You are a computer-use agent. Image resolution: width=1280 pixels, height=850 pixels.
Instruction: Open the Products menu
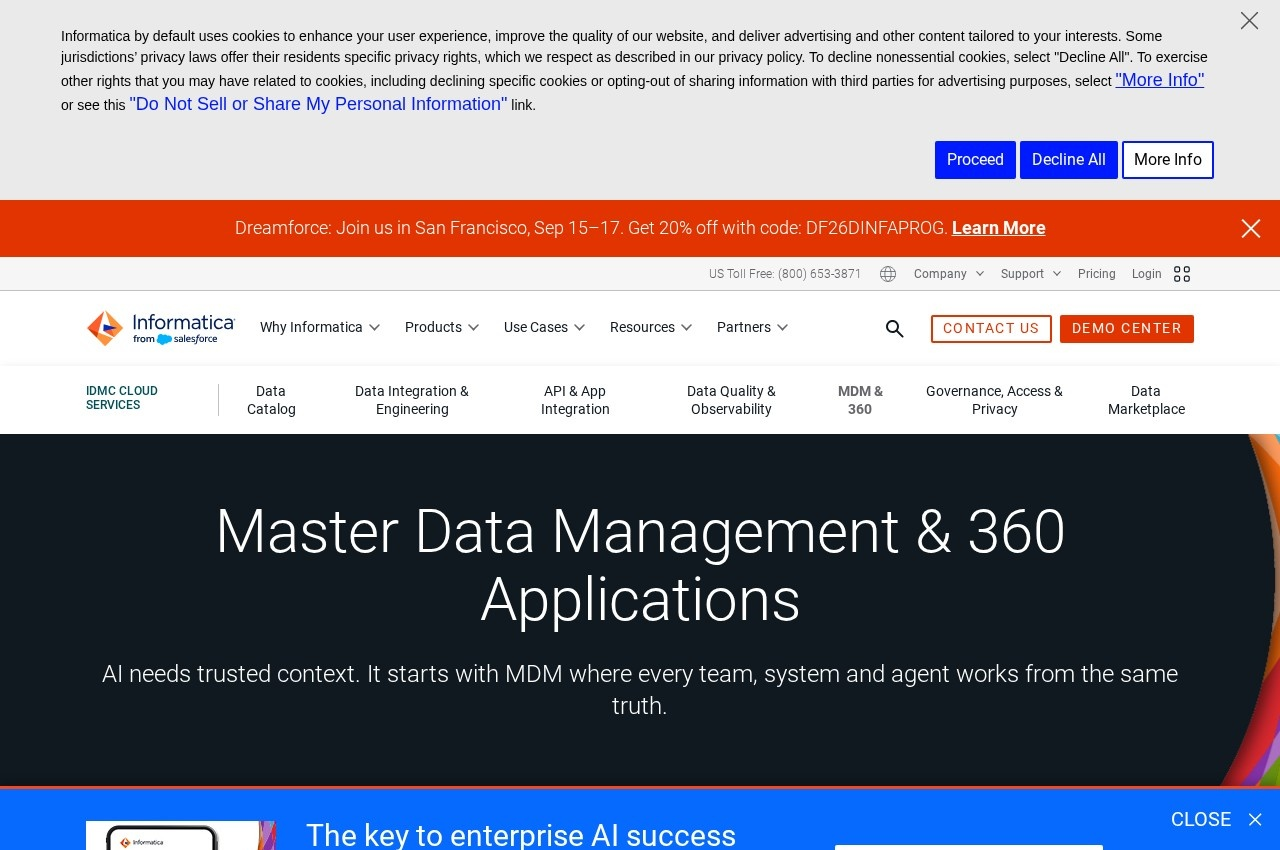(x=442, y=327)
